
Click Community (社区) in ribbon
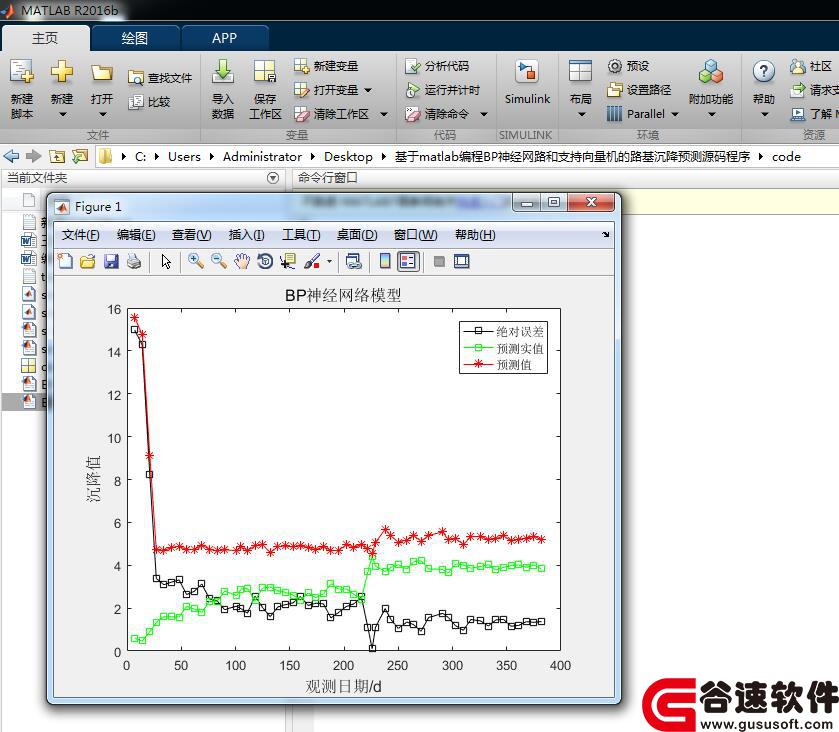[x=810, y=66]
